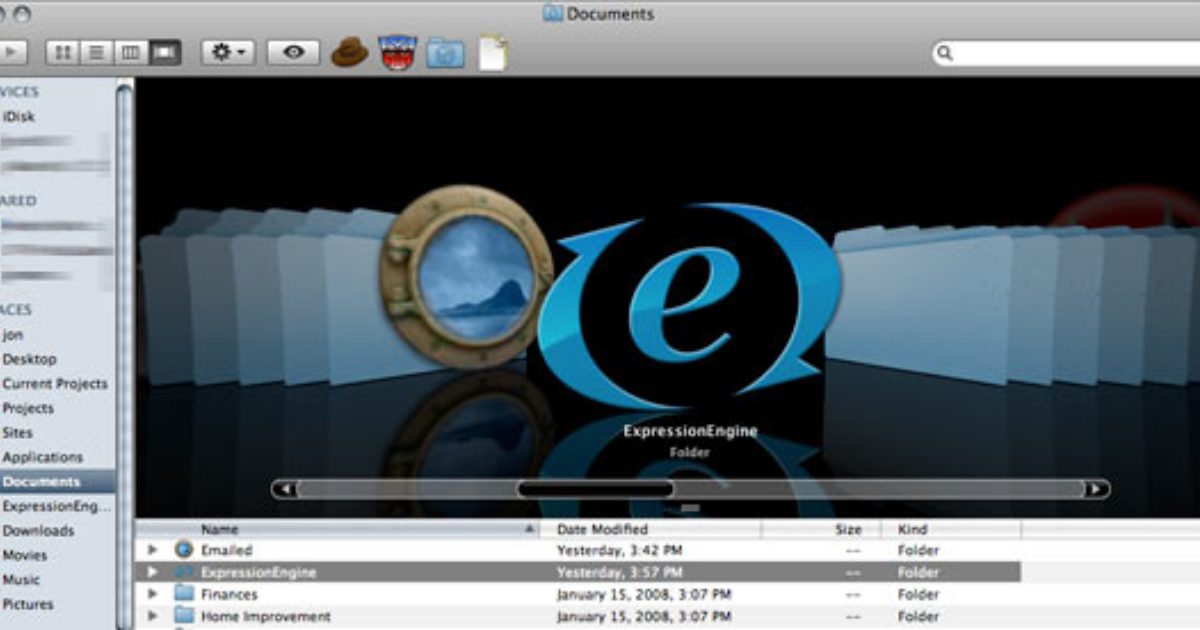
Task: Open Applications in the sidebar
Action: click(42, 457)
